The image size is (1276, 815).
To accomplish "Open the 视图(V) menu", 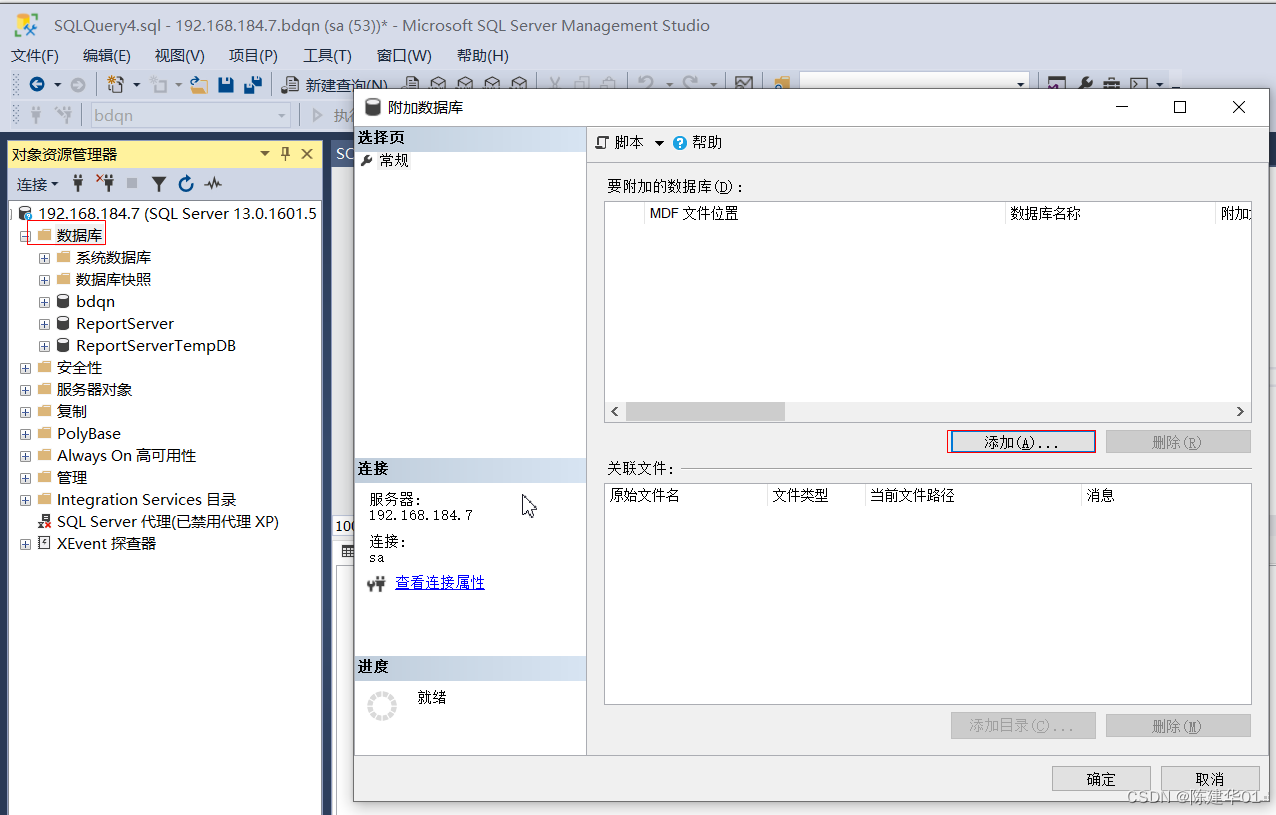I will click(x=180, y=56).
